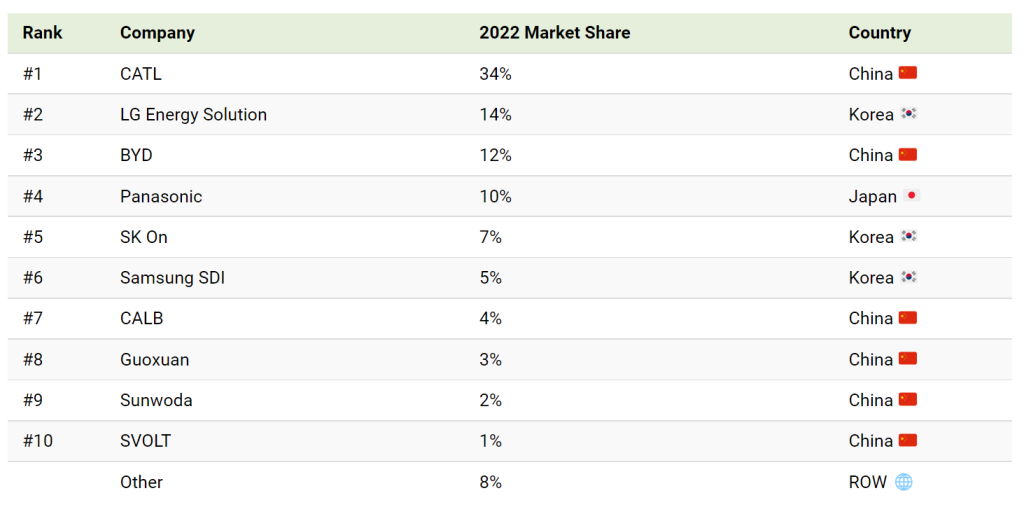Click the Korea flag beside LG Energy Solution

909,114
